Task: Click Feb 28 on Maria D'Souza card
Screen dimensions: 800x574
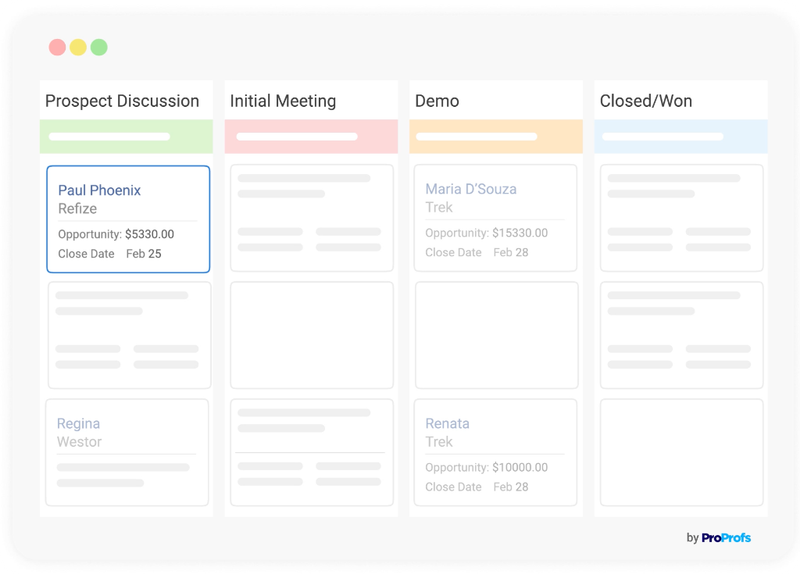Action: pyautogui.click(x=511, y=253)
